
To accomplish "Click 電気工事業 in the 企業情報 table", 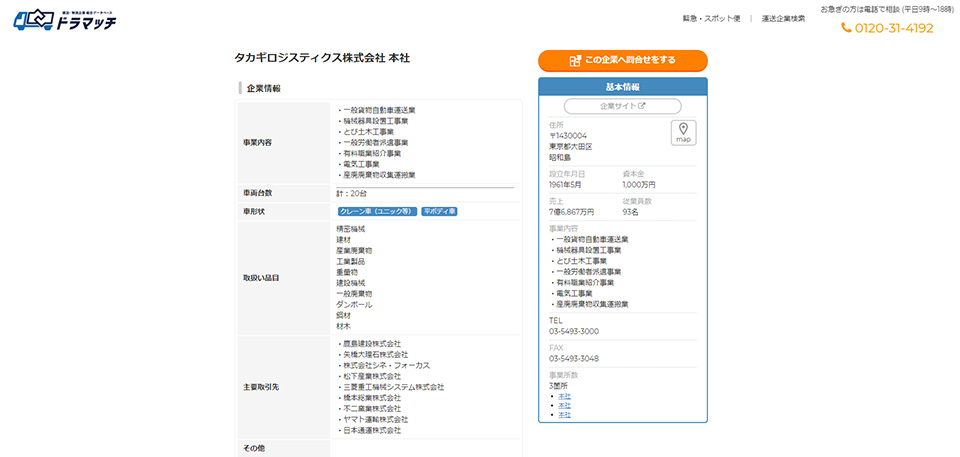I will click(361, 164).
